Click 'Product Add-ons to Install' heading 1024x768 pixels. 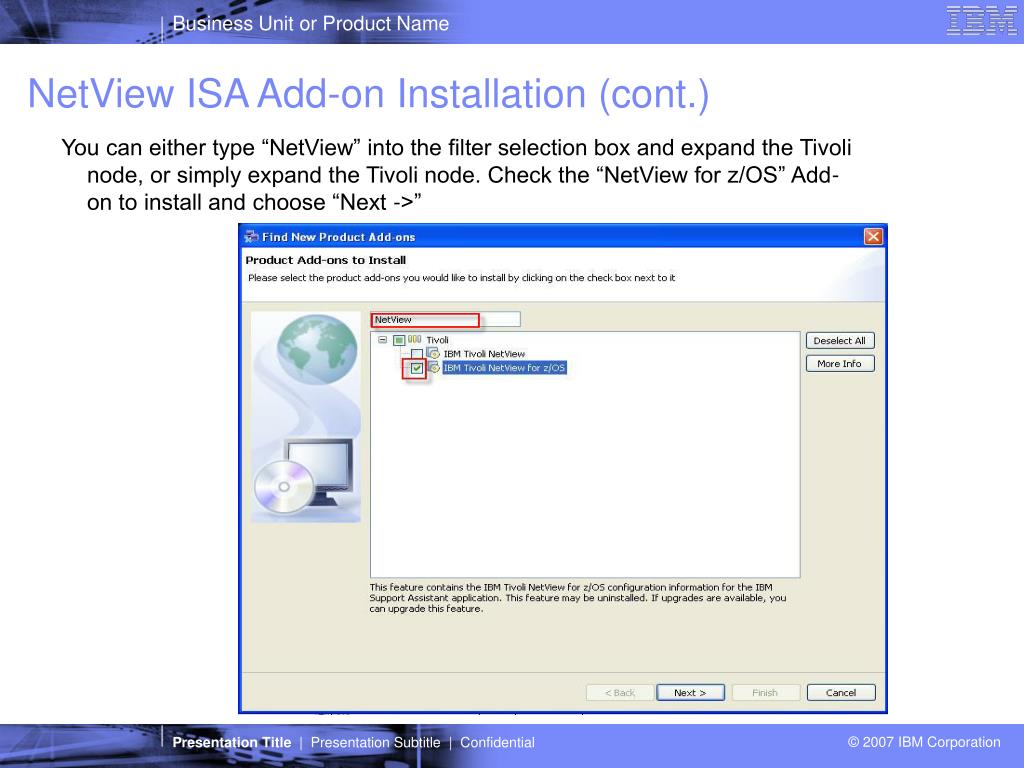click(x=326, y=260)
